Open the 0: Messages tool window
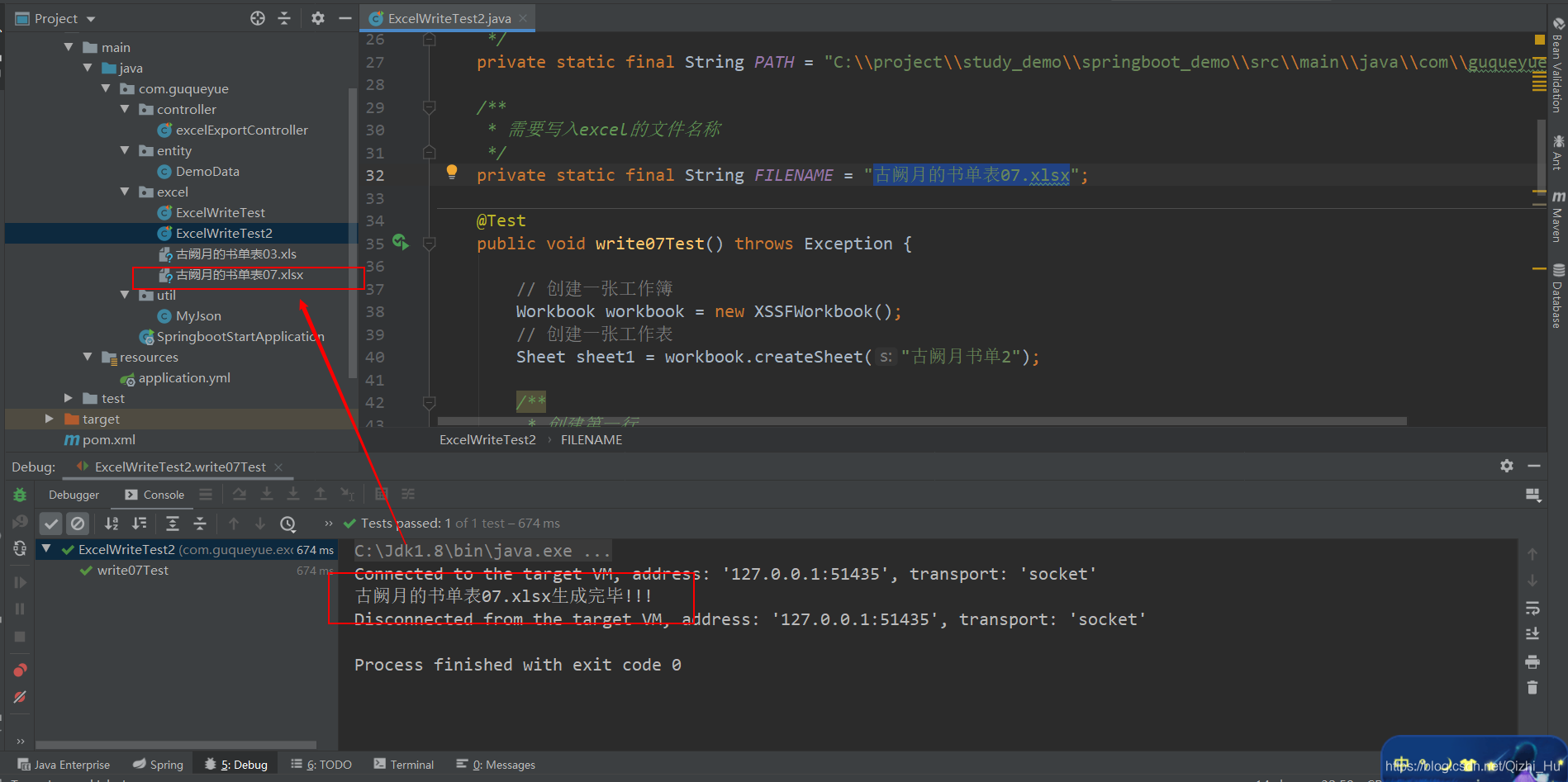Image resolution: width=1568 pixels, height=782 pixels. pyautogui.click(x=496, y=765)
